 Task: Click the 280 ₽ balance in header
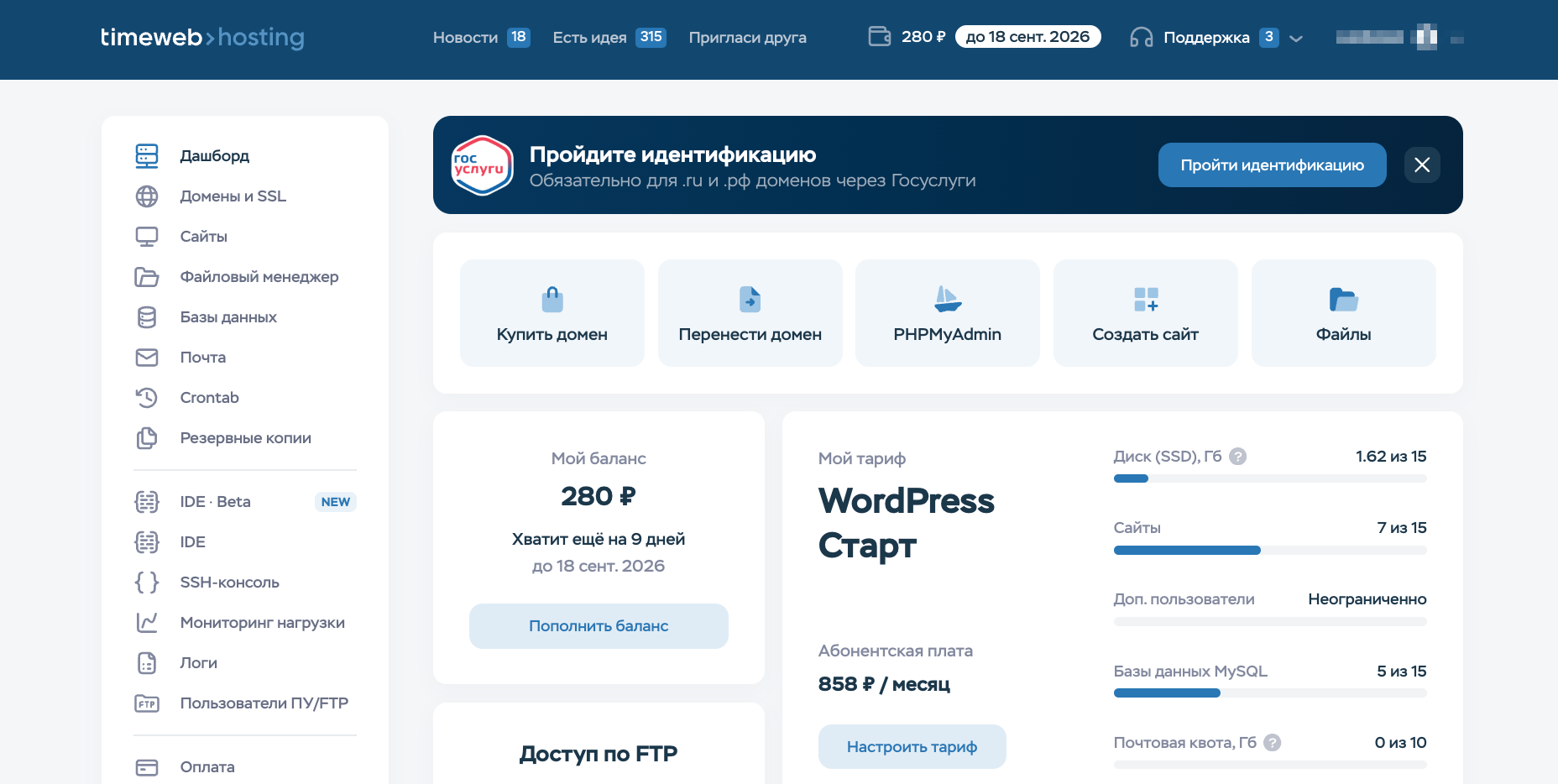[923, 36]
